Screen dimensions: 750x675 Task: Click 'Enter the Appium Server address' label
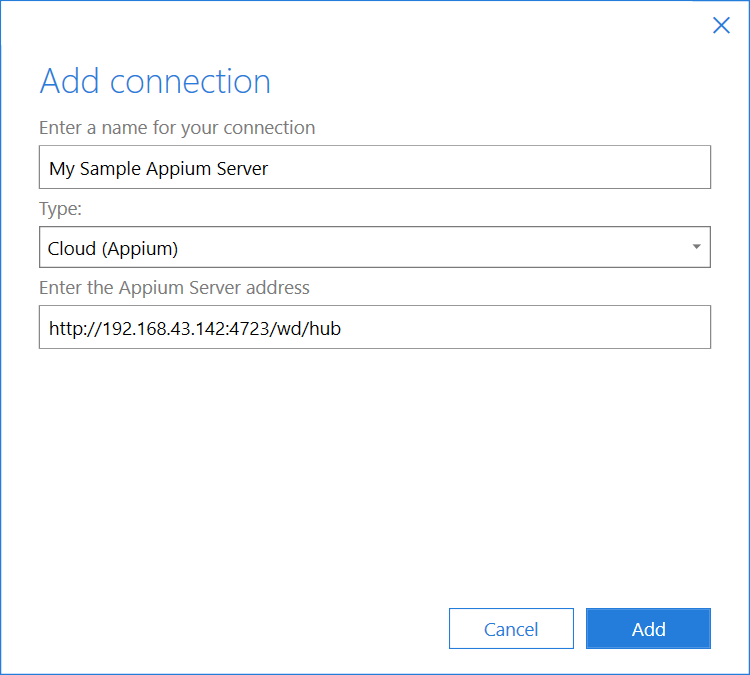[x=174, y=288]
